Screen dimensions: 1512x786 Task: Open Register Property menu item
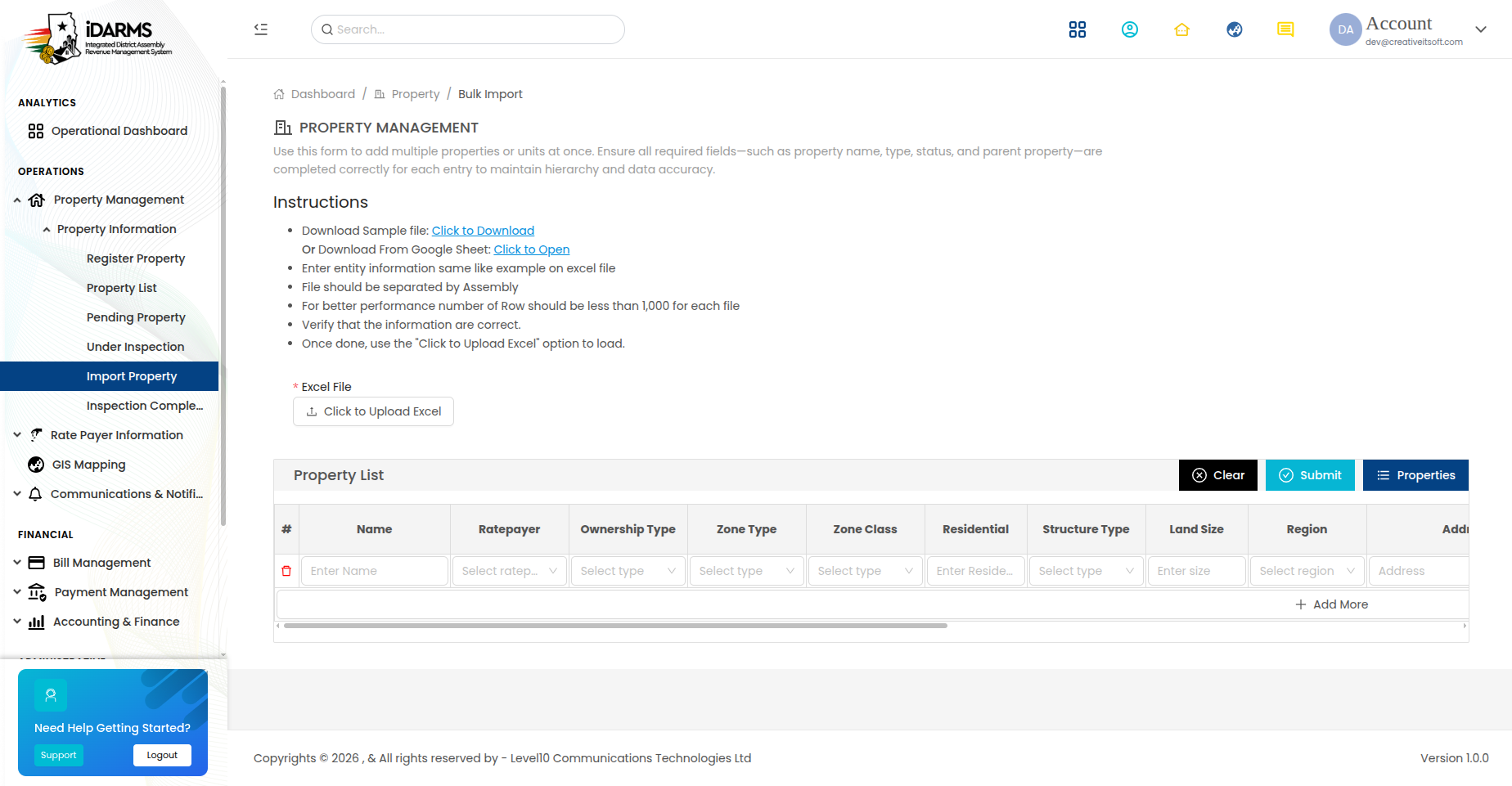pos(136,258)
